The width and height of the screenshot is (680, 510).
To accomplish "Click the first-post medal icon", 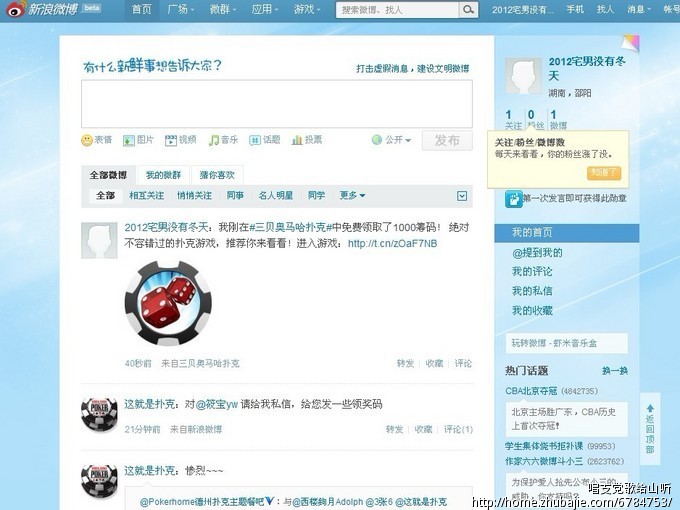I will (513, 199).
